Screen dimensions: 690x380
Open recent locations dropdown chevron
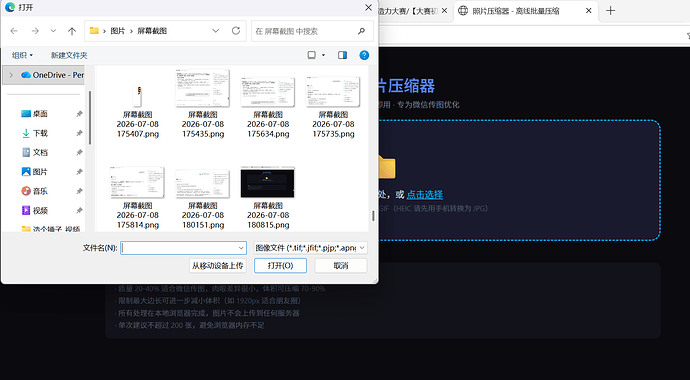[x=53, y=31]
